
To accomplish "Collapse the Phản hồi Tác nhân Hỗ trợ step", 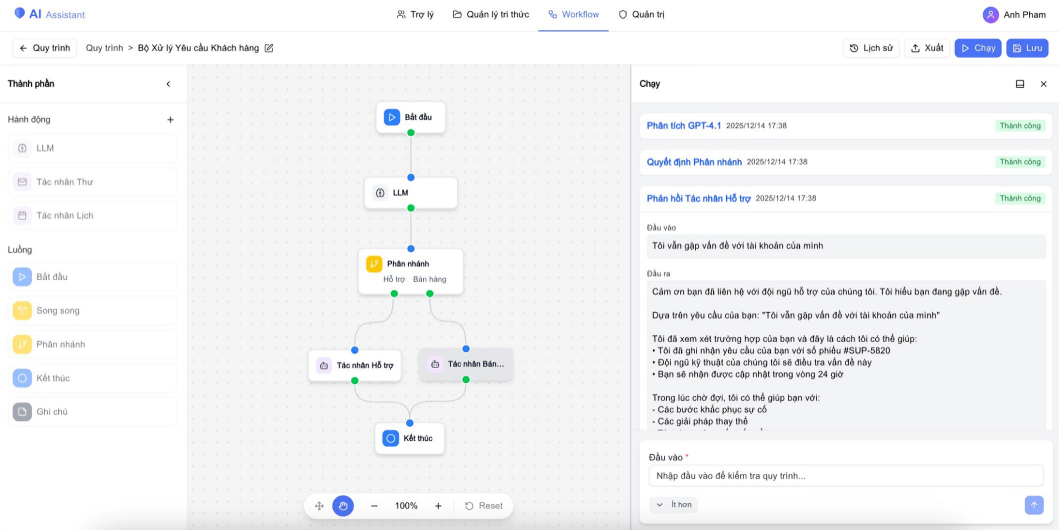I will [x=846, y=198].
